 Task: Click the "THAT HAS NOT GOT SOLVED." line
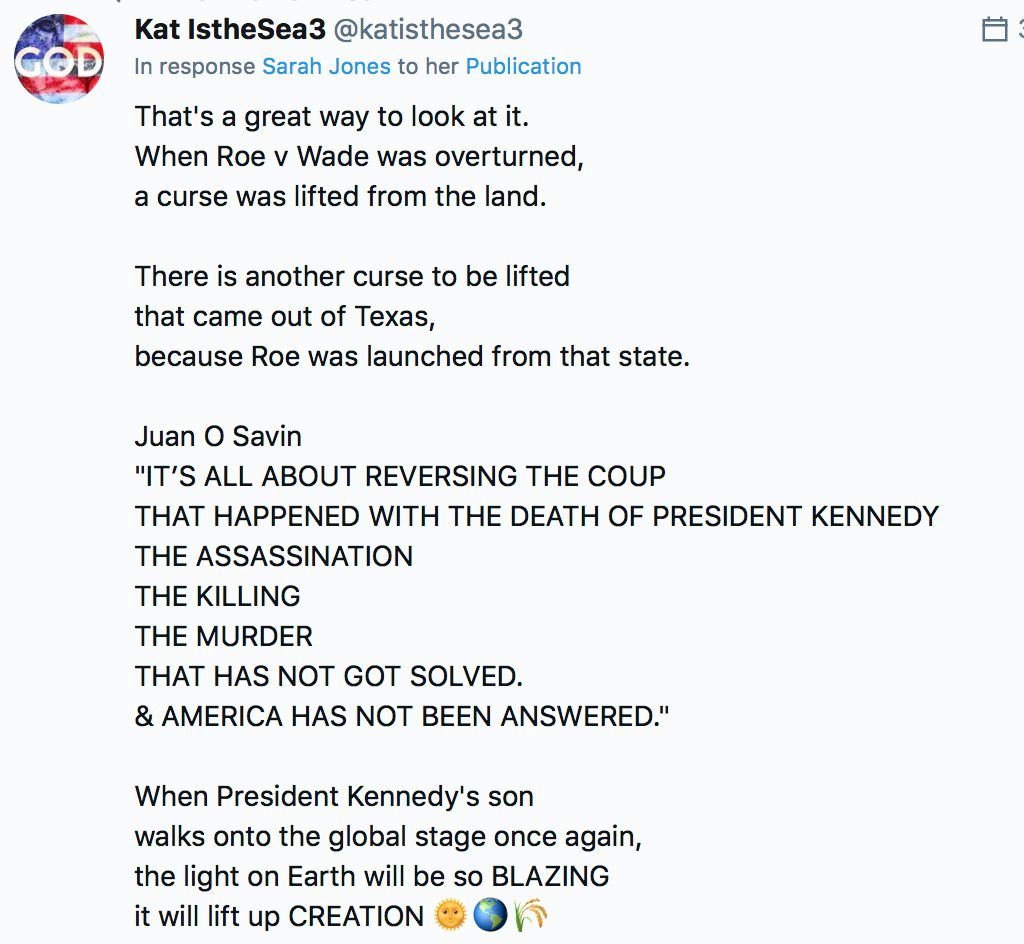coord(329,677)
